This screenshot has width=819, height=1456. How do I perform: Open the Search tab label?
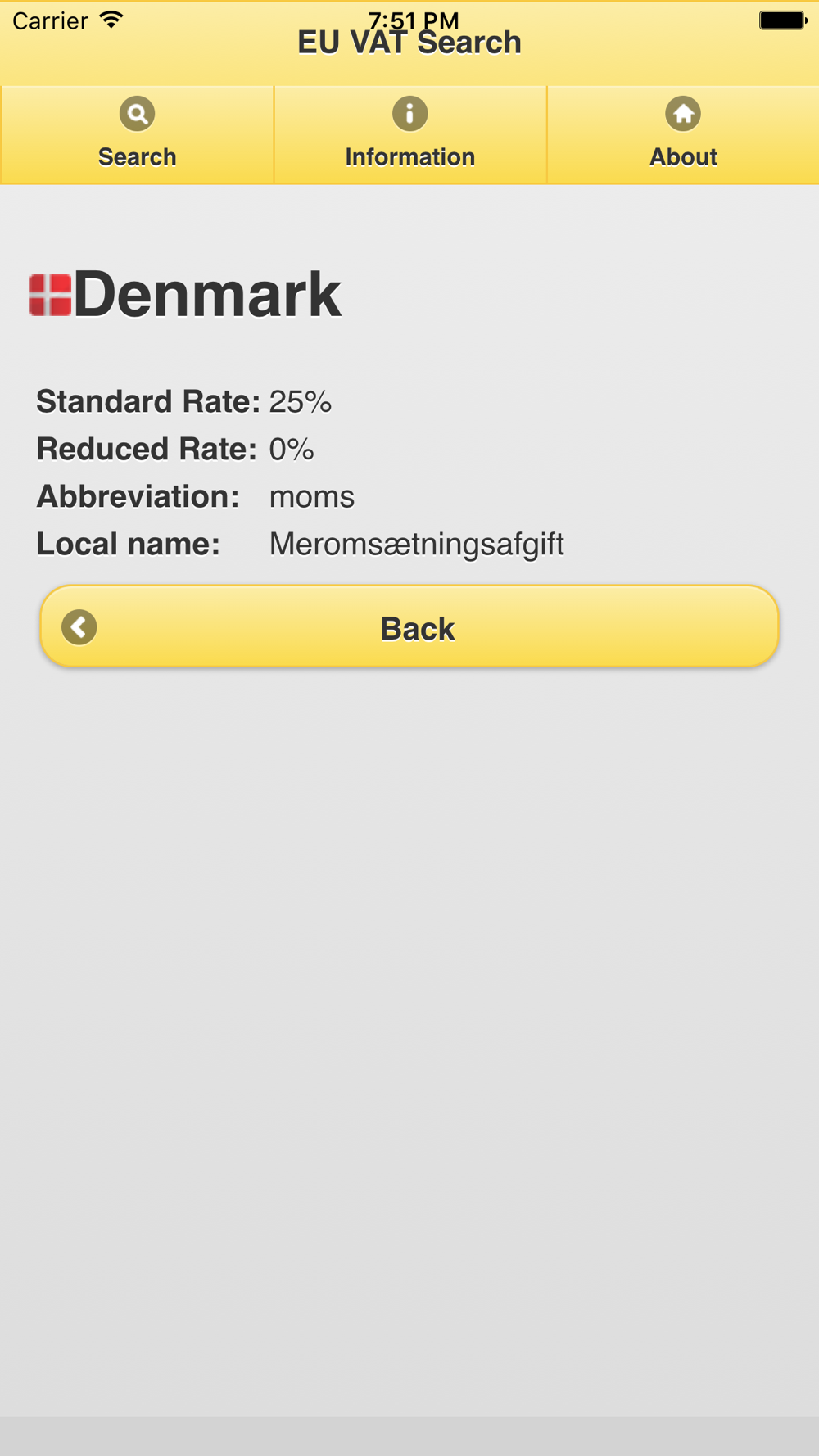(x=137, y=156)
